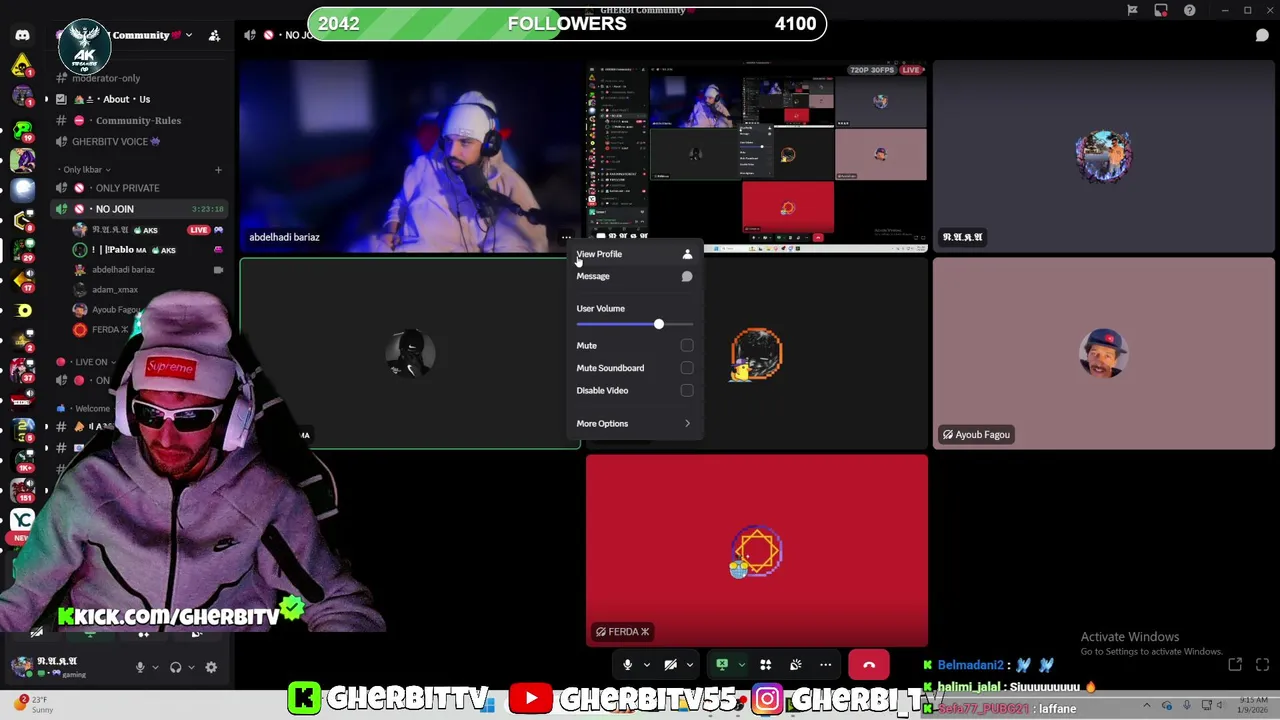Deafen with headphone icon in user panel
This screenshot has height=720, width=1280.
pyautogui.click(x=176, y=667)
